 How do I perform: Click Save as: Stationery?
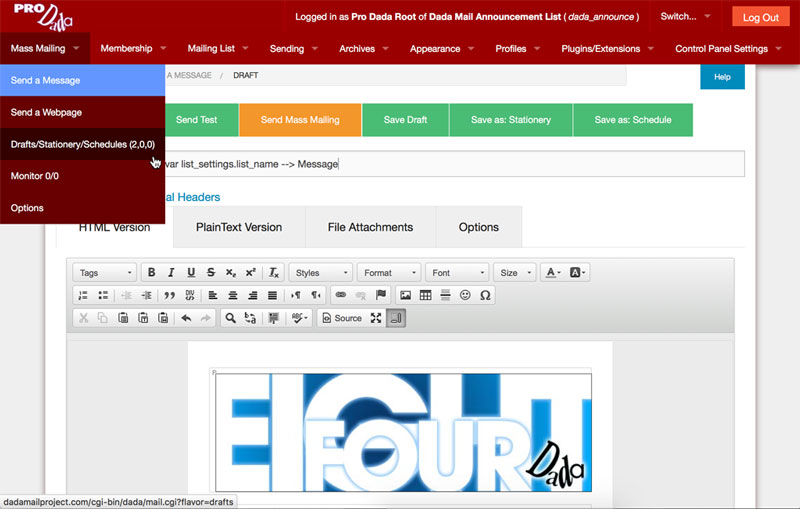(x=511, y=120)
